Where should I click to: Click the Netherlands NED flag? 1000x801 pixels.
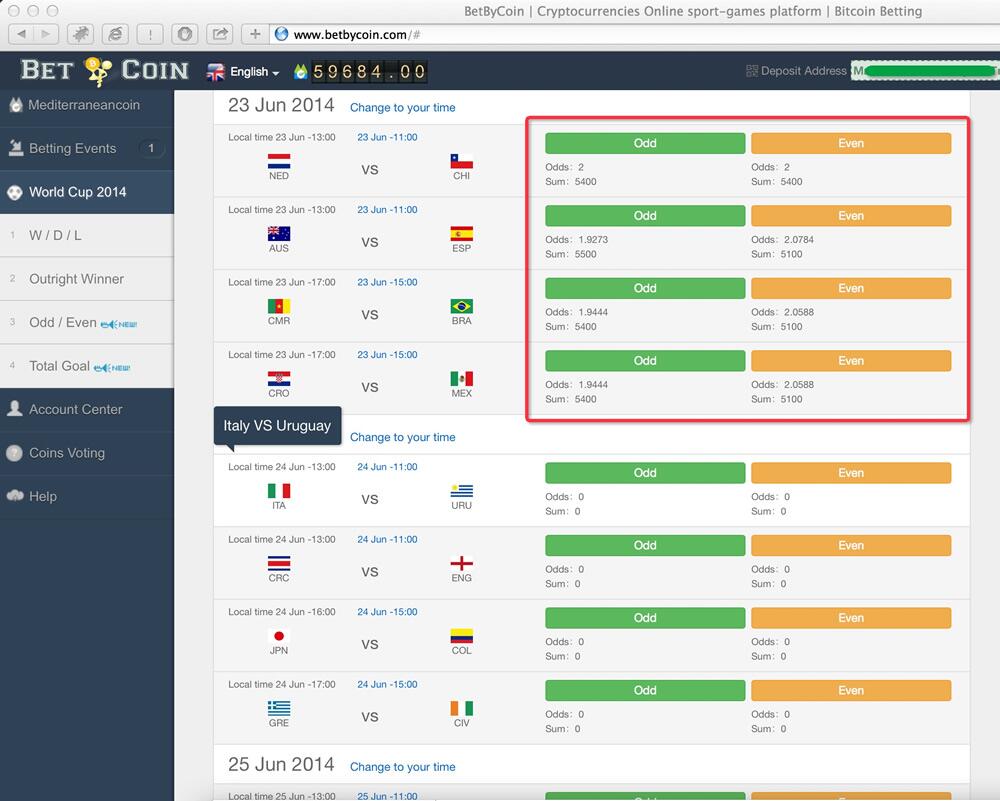click(x=279, y=161)
